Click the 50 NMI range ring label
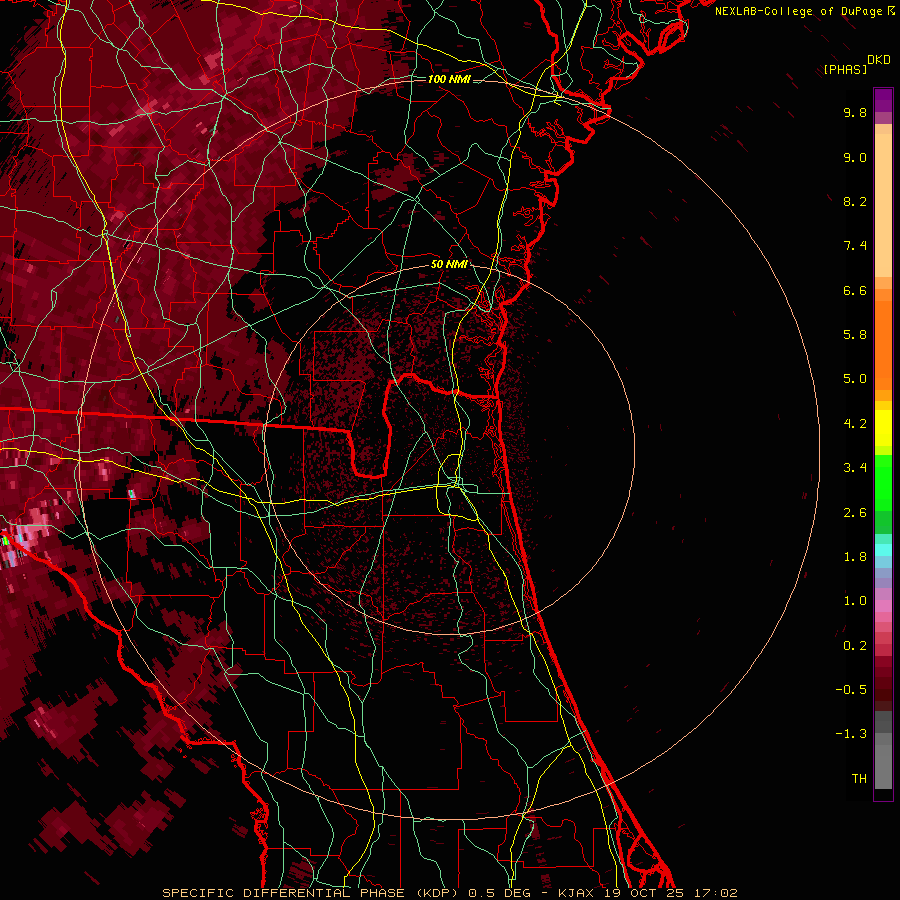Viewport: 900px width, 900px height. tap(449, 264)
